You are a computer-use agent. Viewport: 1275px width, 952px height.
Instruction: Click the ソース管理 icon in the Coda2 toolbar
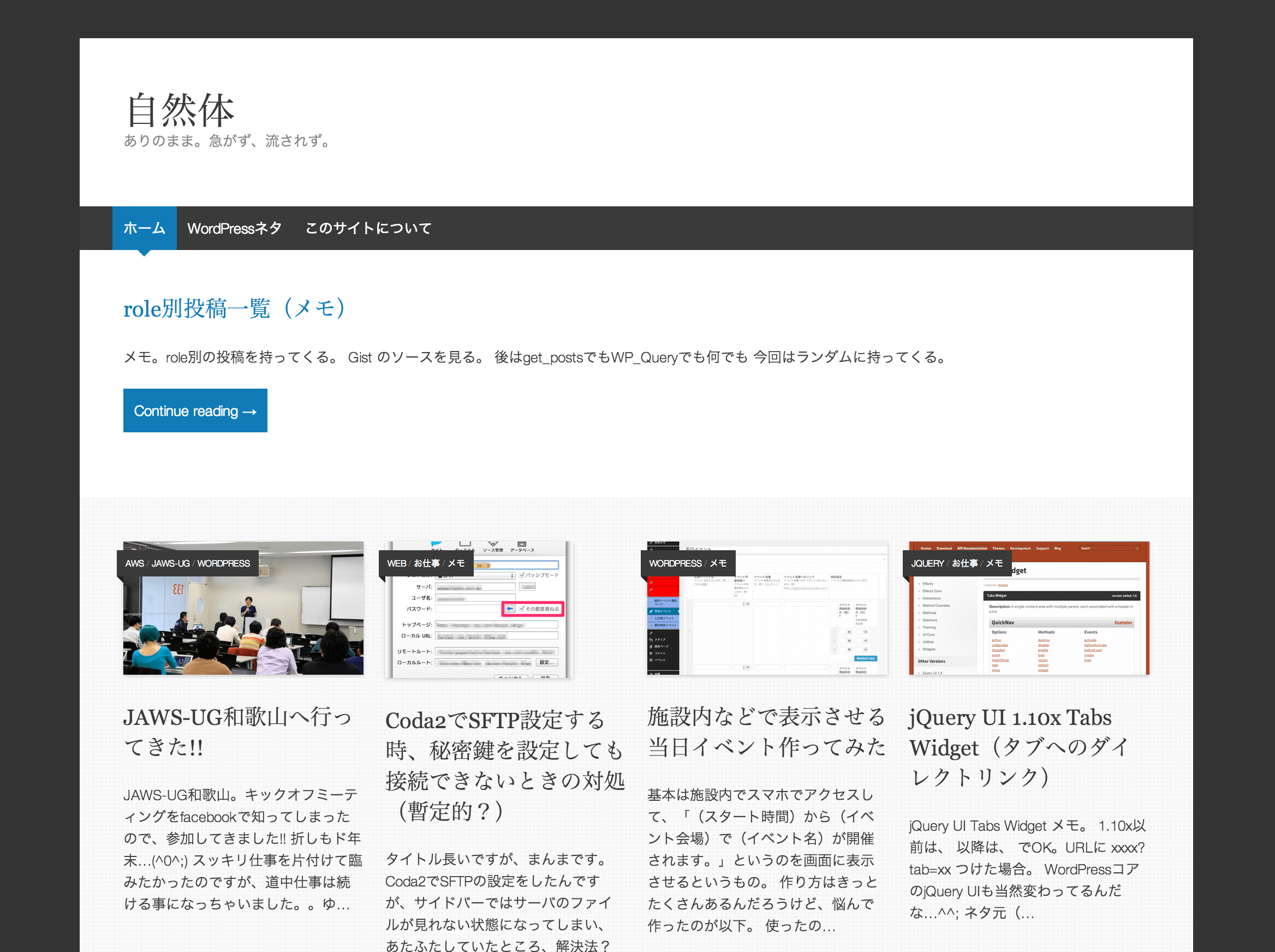[x=493, y=545]
